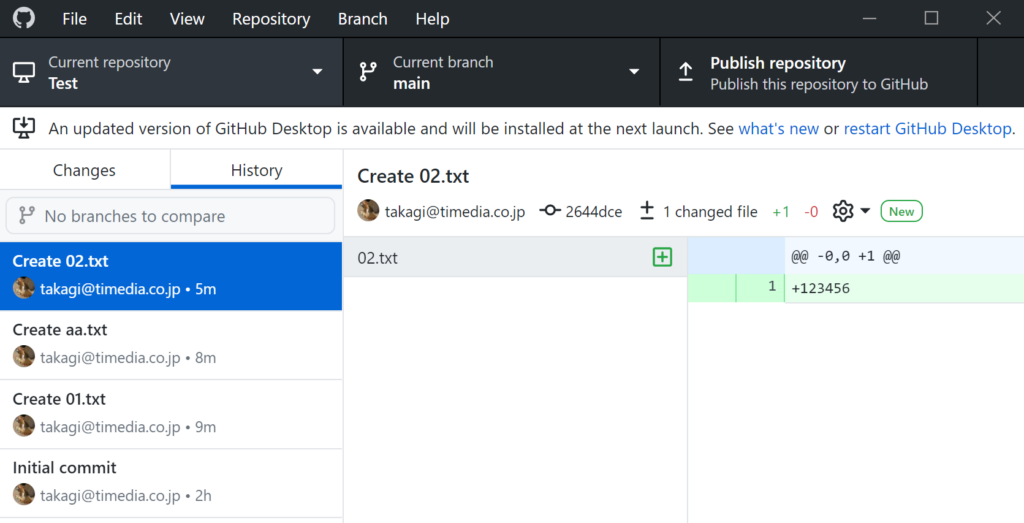Click avatar on Create aa.txt commit

tap(24, 357)
